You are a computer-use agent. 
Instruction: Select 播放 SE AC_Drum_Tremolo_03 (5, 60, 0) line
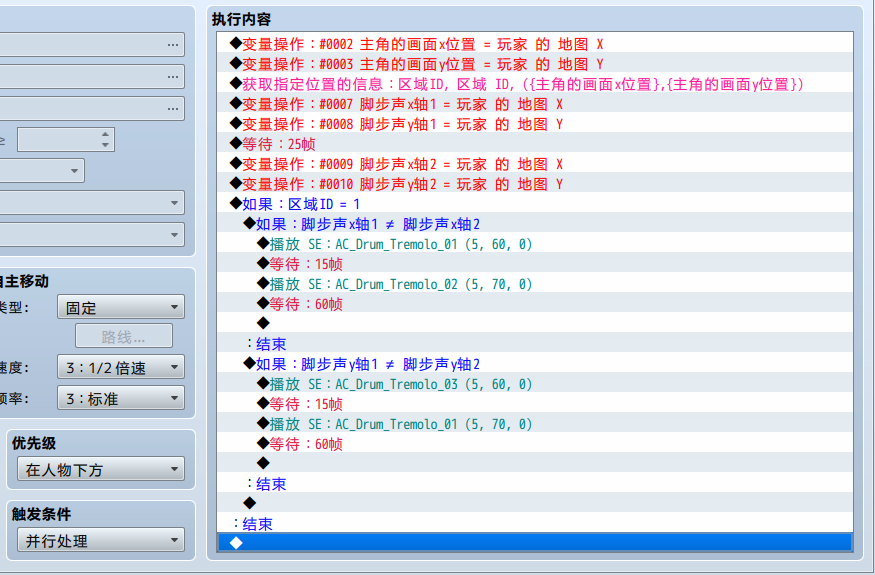535,384
